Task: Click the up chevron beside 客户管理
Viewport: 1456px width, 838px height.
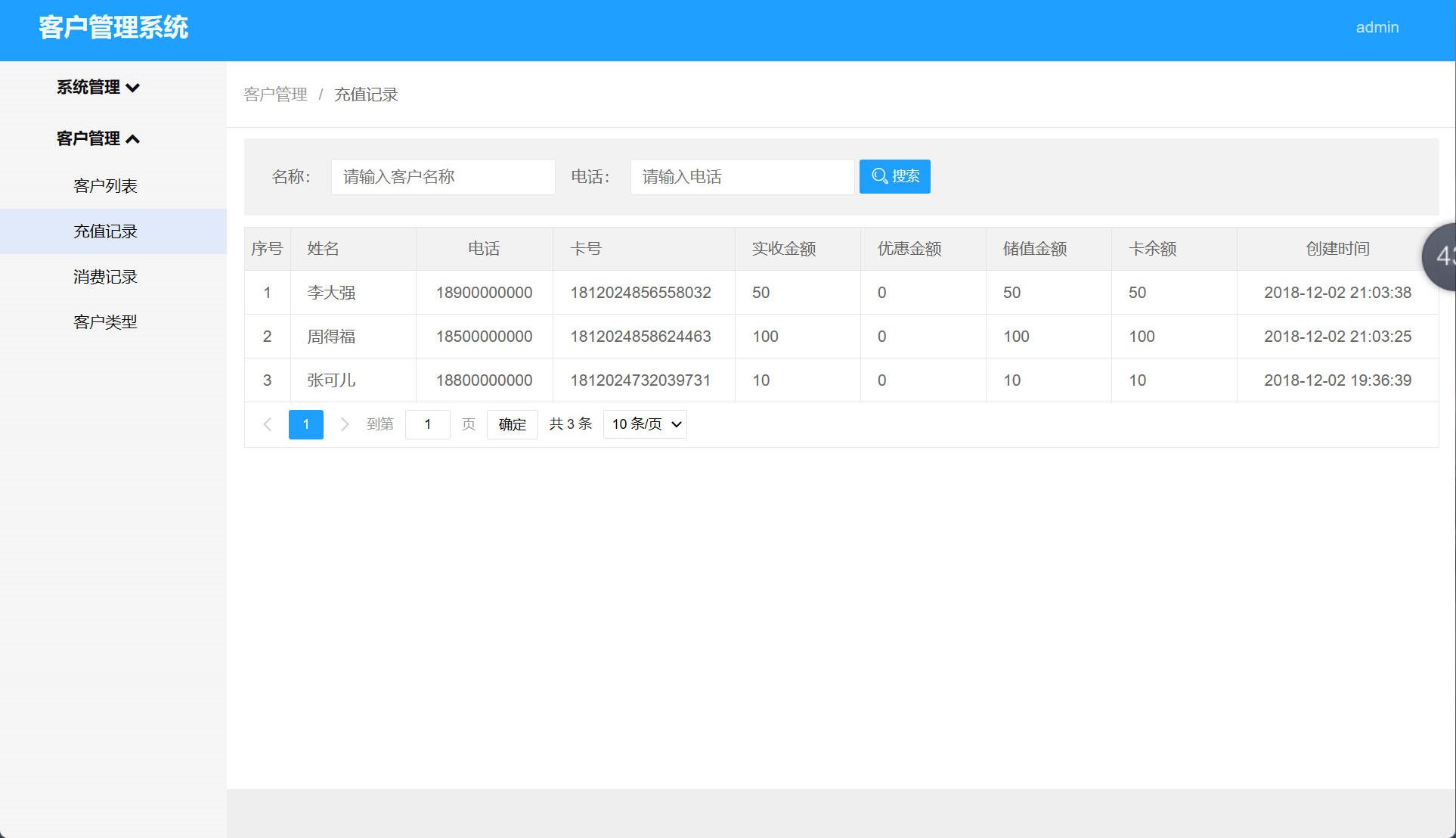Action: [134, 138]
